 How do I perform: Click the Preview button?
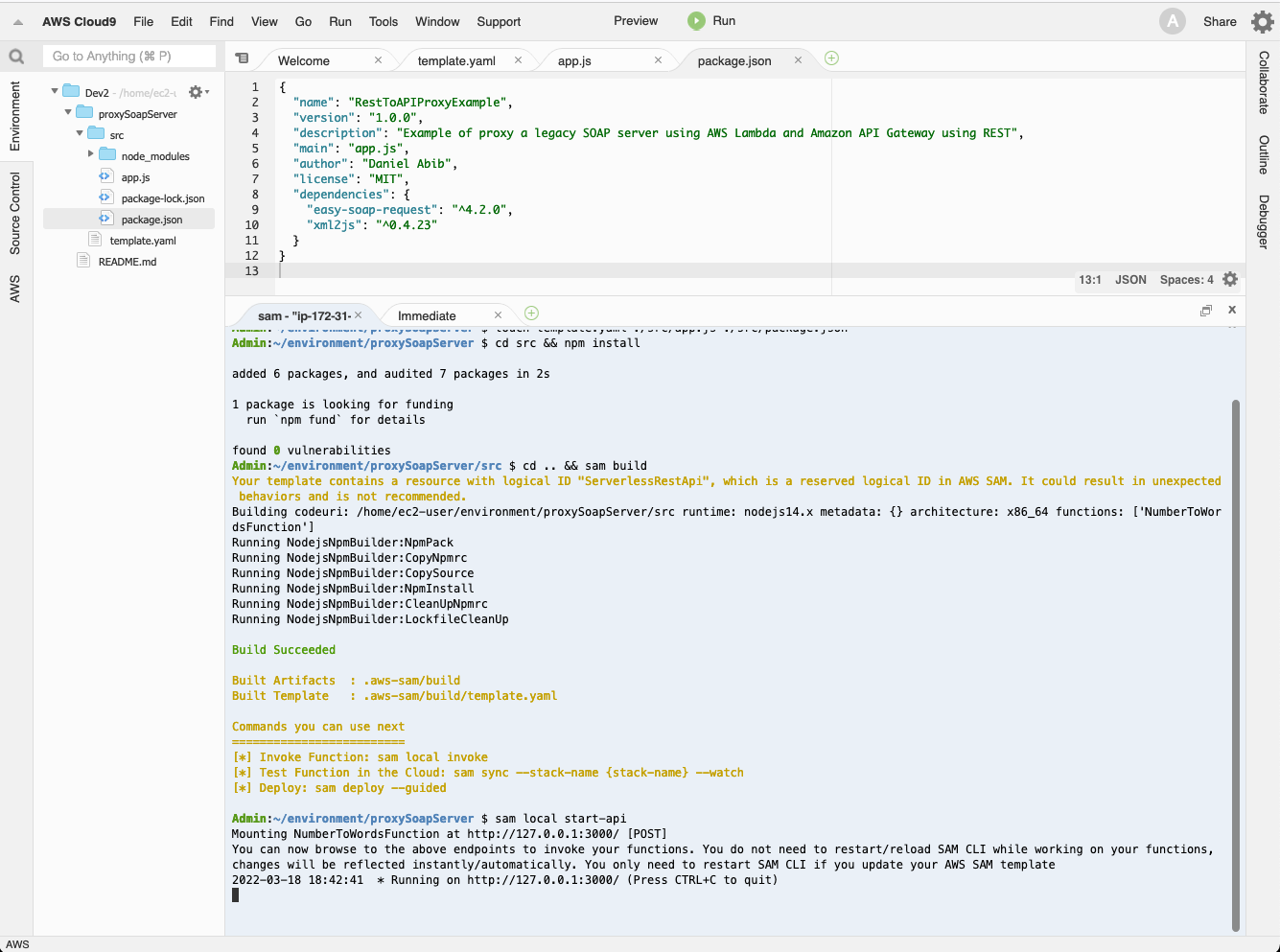pos(636,21)
